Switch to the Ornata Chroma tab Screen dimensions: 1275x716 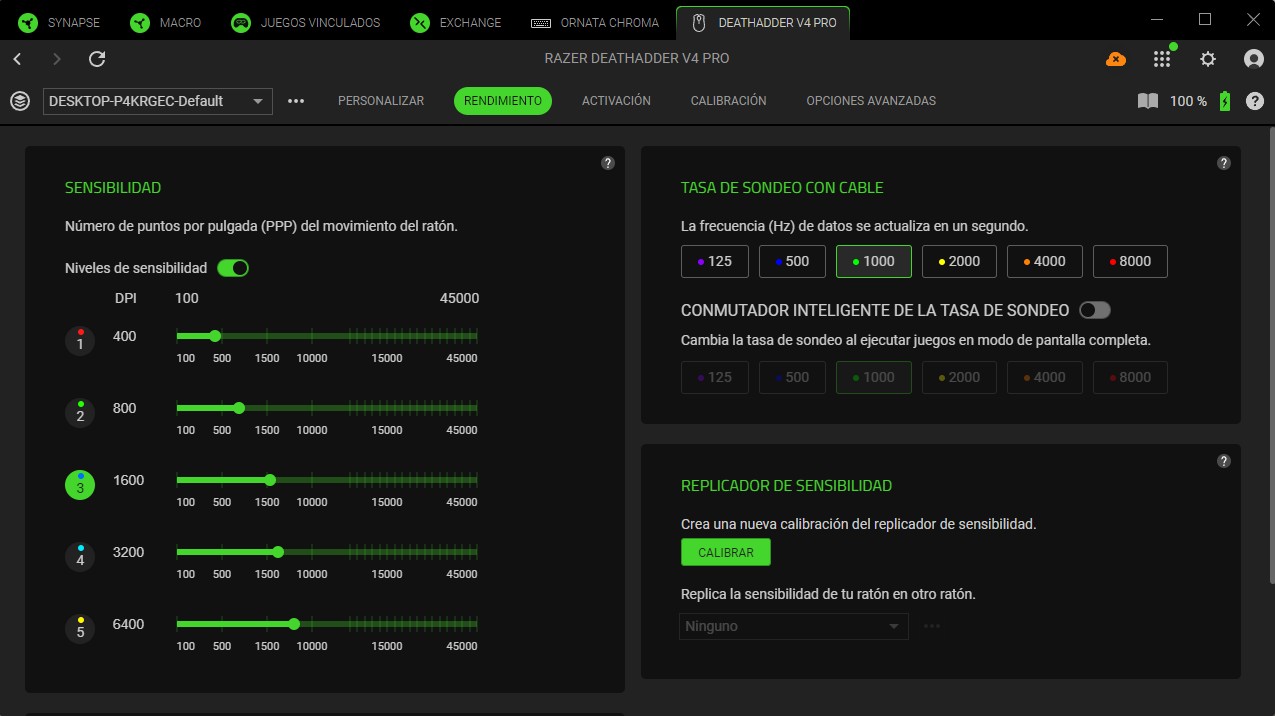(x=595, y=22)
